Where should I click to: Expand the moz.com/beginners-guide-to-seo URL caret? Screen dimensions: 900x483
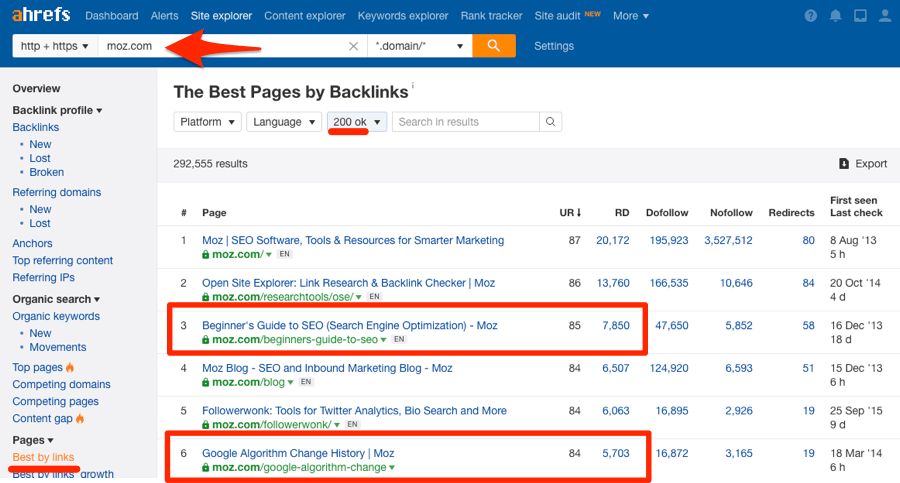tap(383, 340)
